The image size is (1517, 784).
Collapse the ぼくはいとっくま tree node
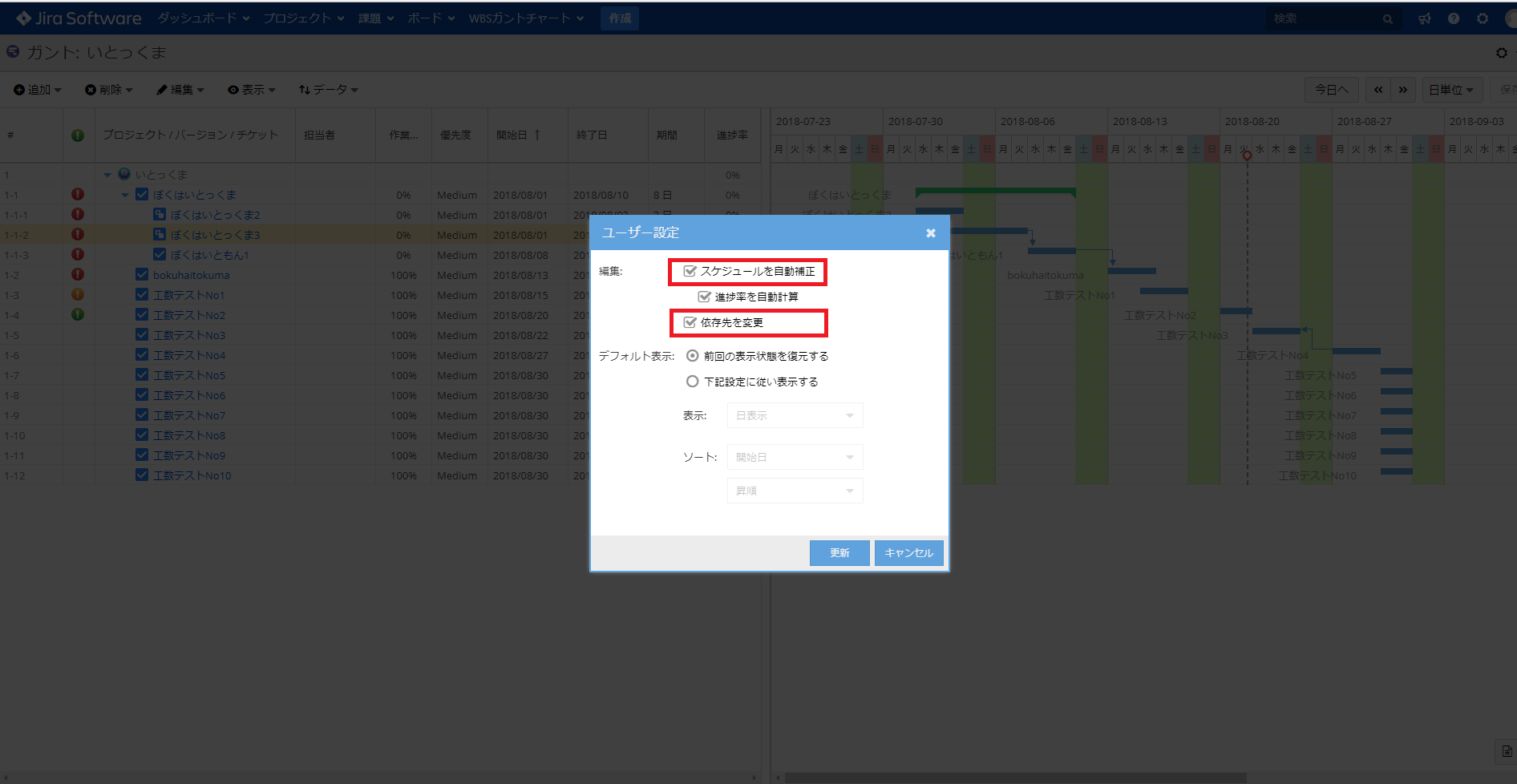click(125, 195)
